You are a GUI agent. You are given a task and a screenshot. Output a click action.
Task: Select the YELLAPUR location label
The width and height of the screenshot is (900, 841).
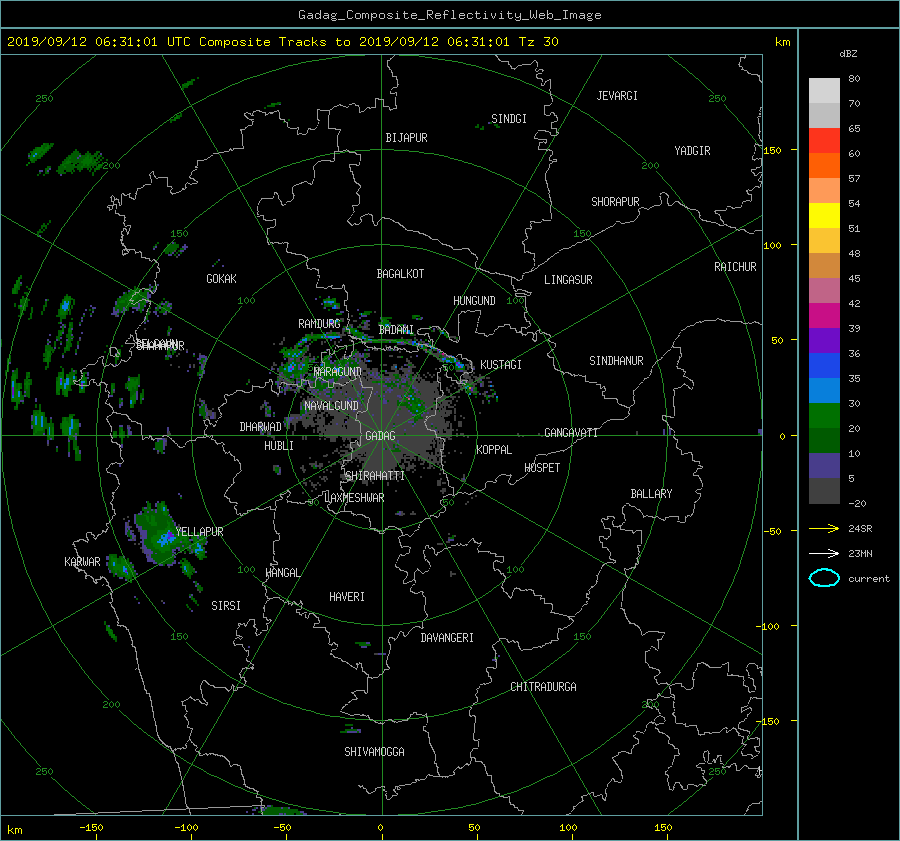[x=199, y=532]
